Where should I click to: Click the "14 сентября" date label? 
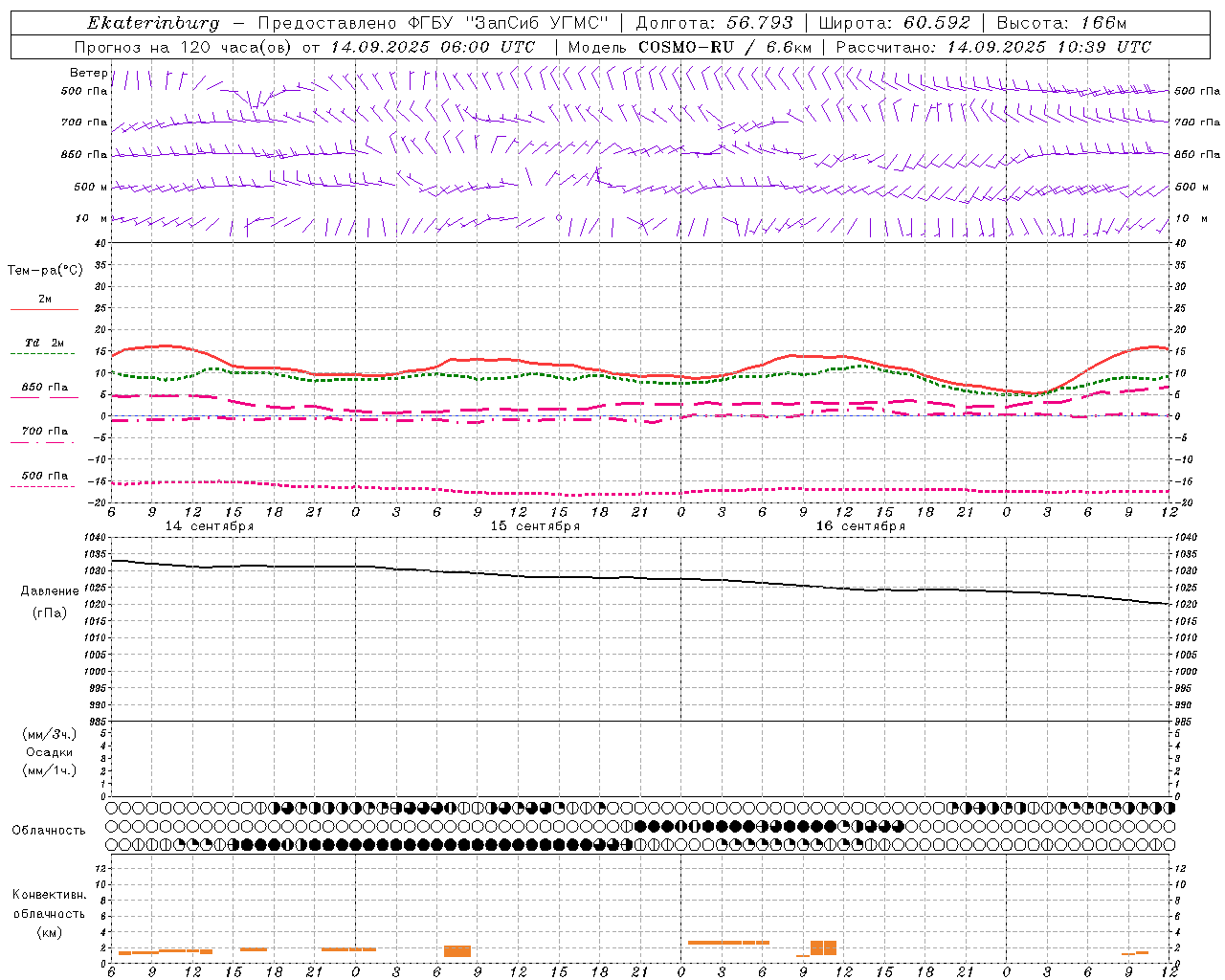(x=210, y=526)
